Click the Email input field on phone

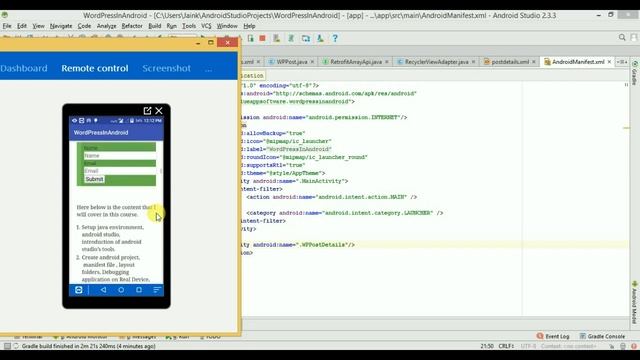click(120, 171)
